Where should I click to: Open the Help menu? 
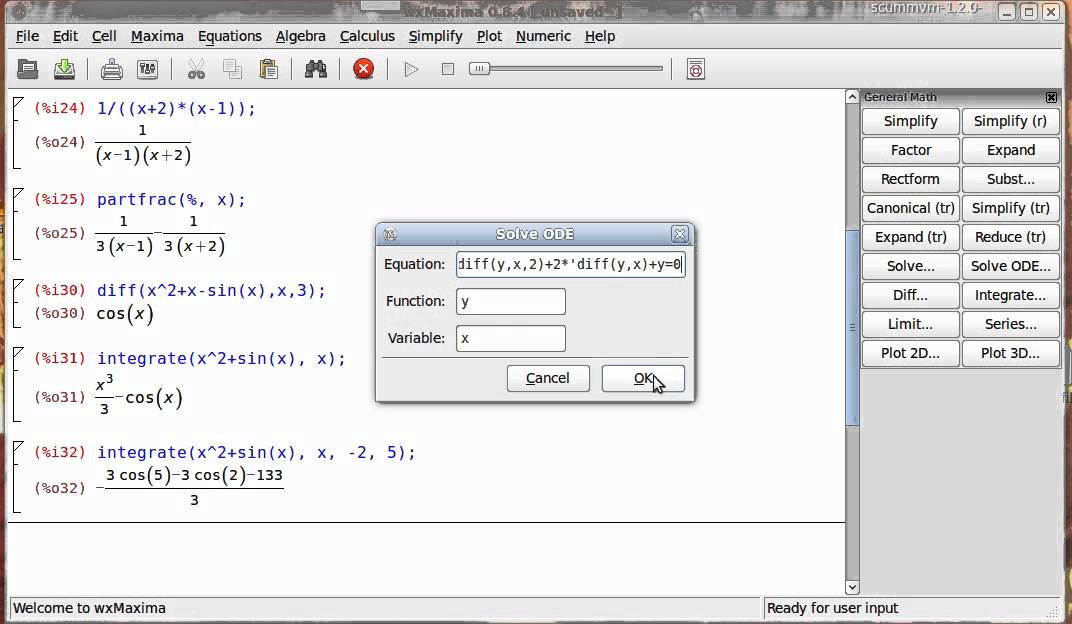600,36
